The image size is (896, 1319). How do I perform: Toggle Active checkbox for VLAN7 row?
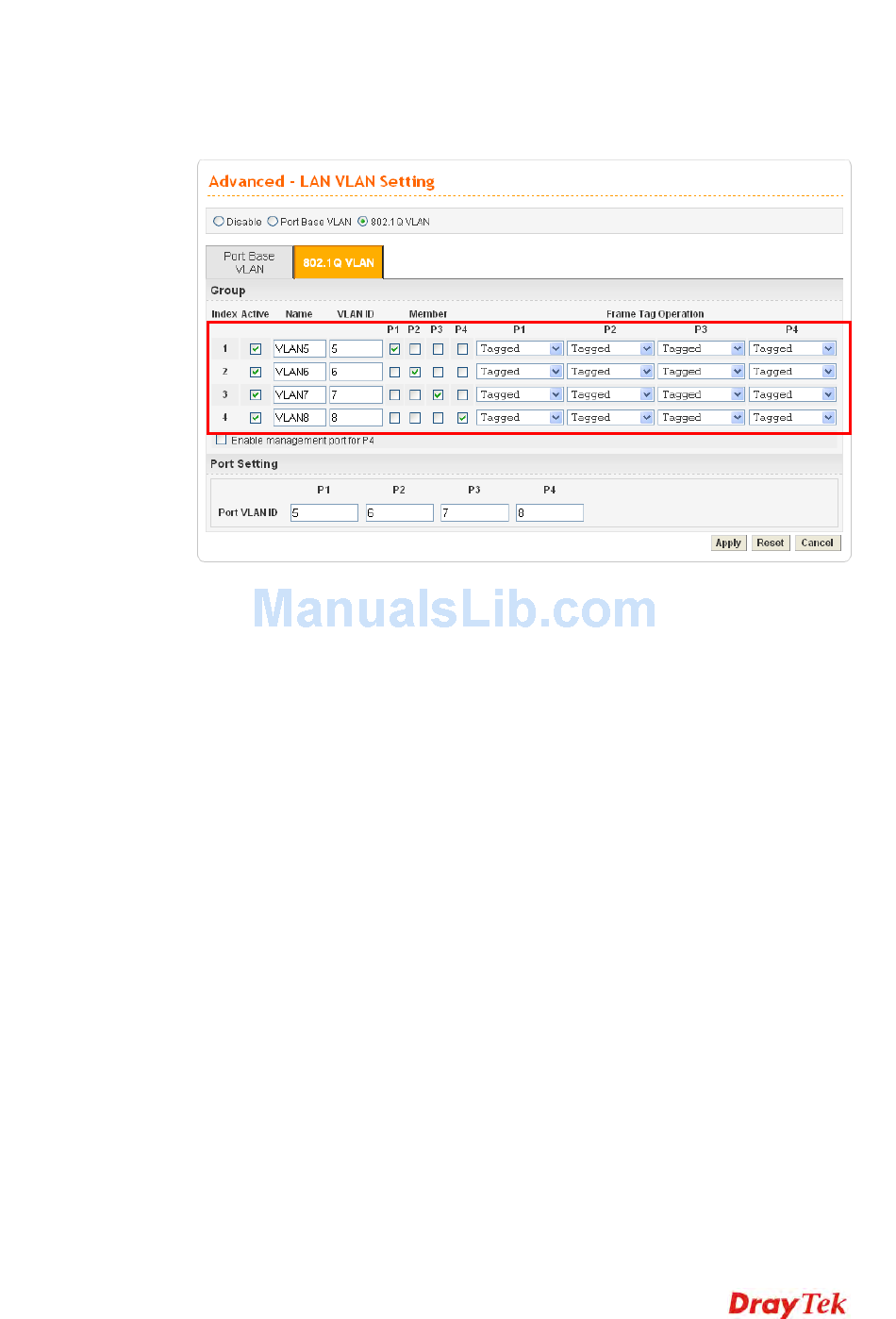(256, 394)
